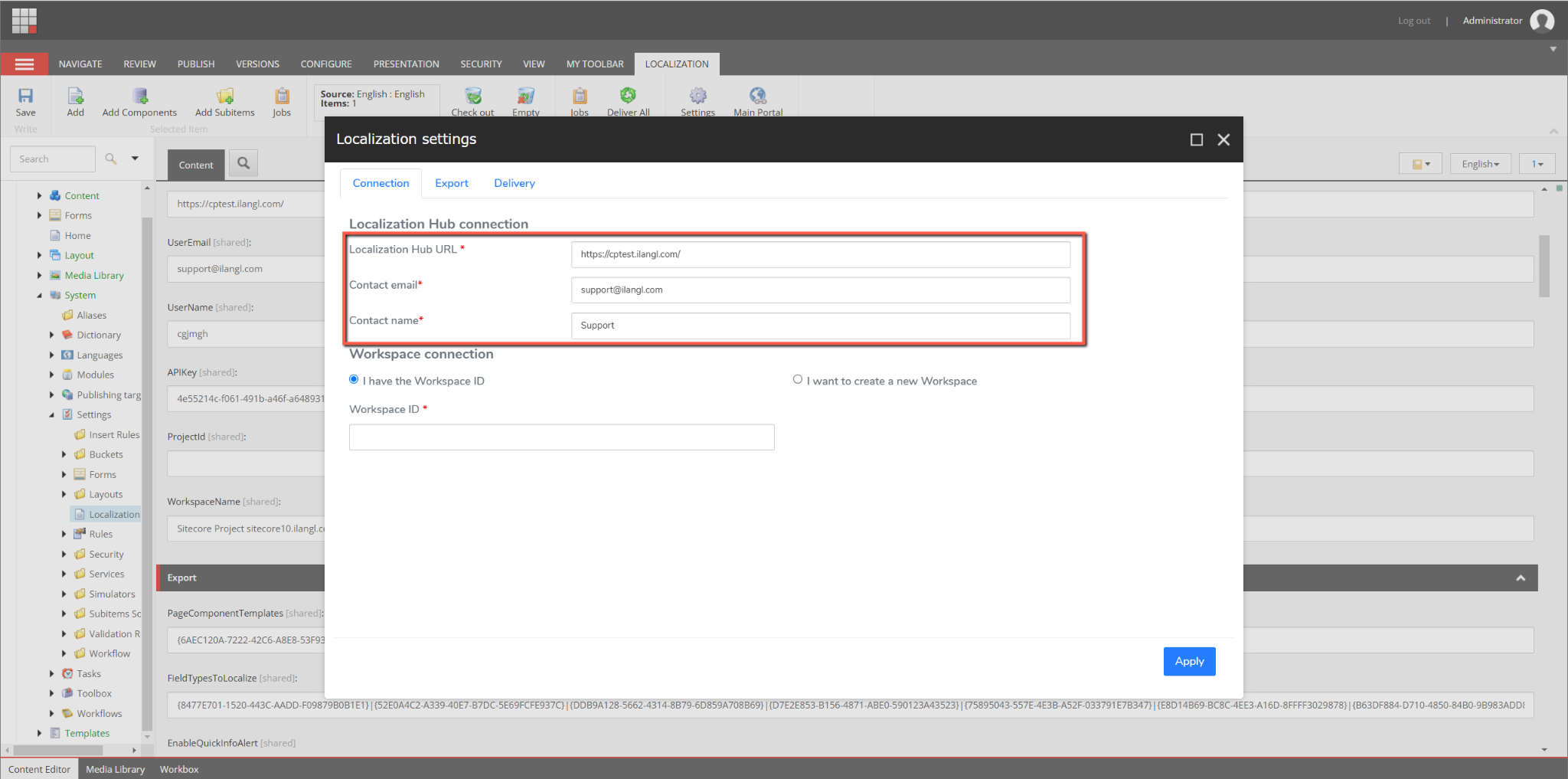
Task: Open the PUBLISH ribbon tab
Action: tap(196, 64)
